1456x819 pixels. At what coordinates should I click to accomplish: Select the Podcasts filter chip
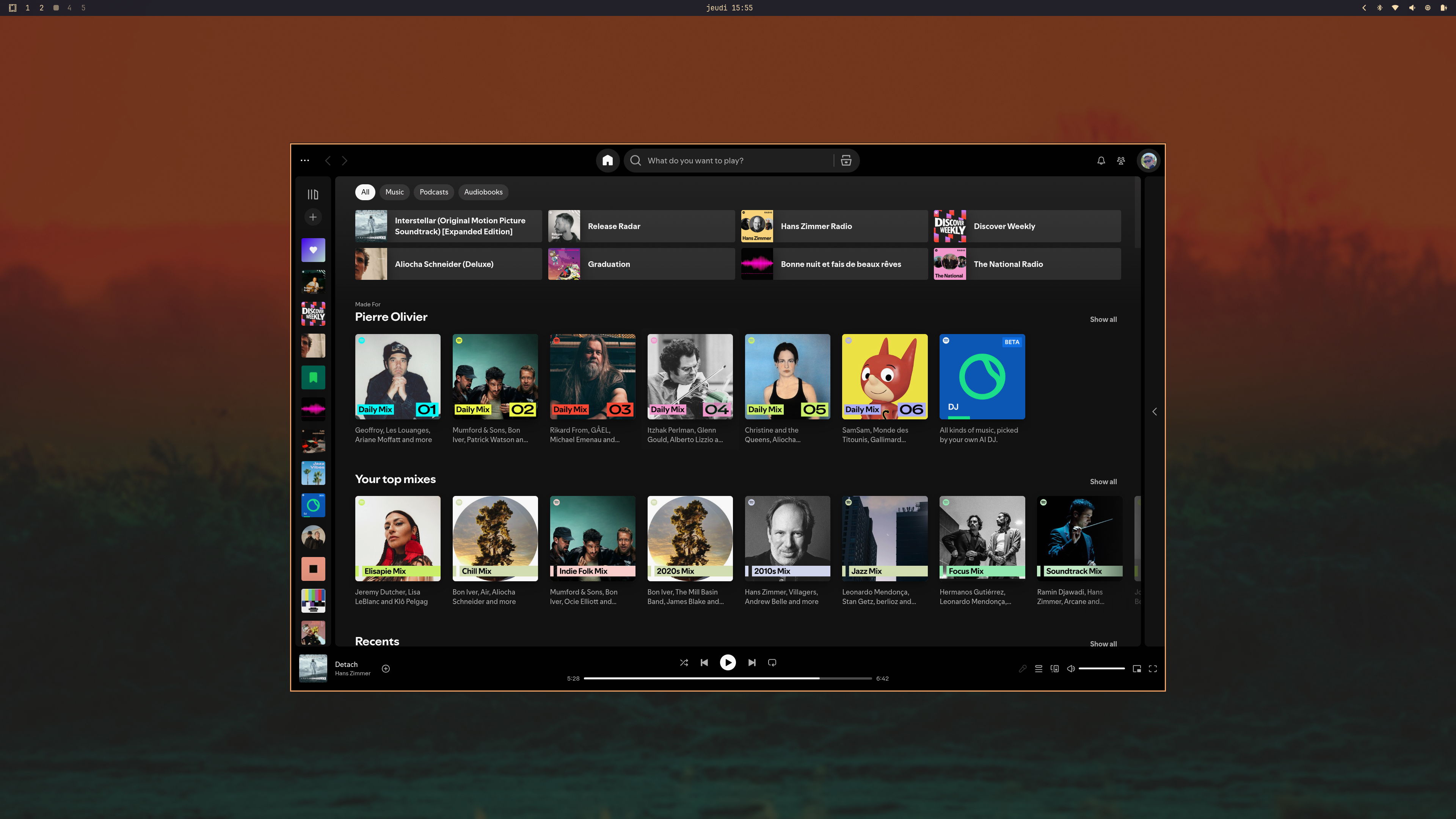coord(433,192)
